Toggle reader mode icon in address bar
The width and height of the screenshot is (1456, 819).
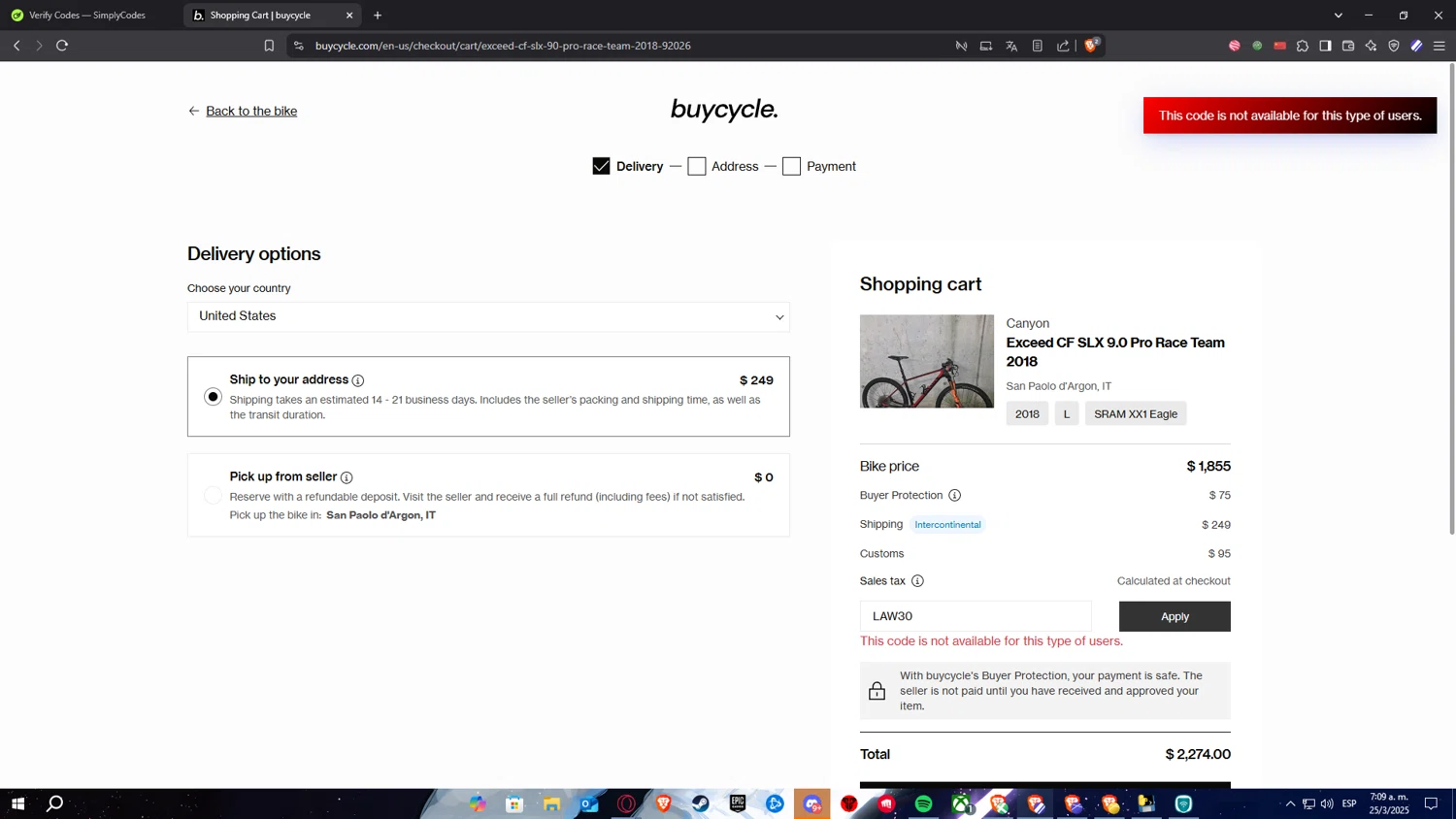pyautogui.click(x=1037, y=46)
